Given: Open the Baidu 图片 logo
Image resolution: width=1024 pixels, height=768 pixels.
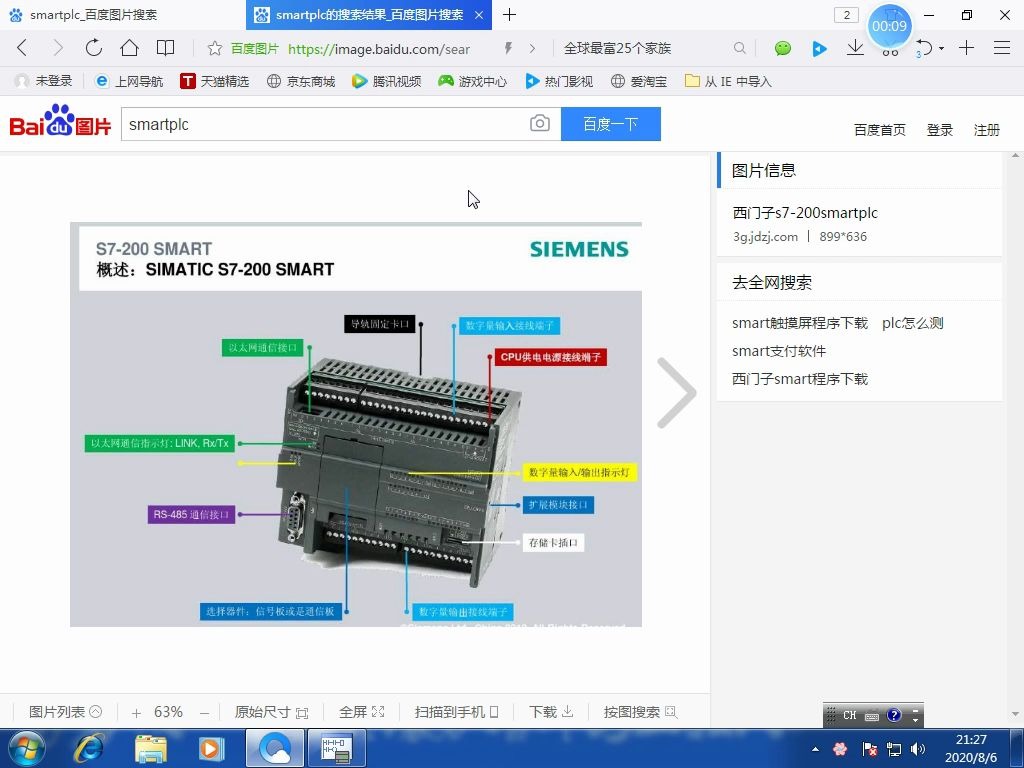Looking at the screenshot, I should (58, 122).
